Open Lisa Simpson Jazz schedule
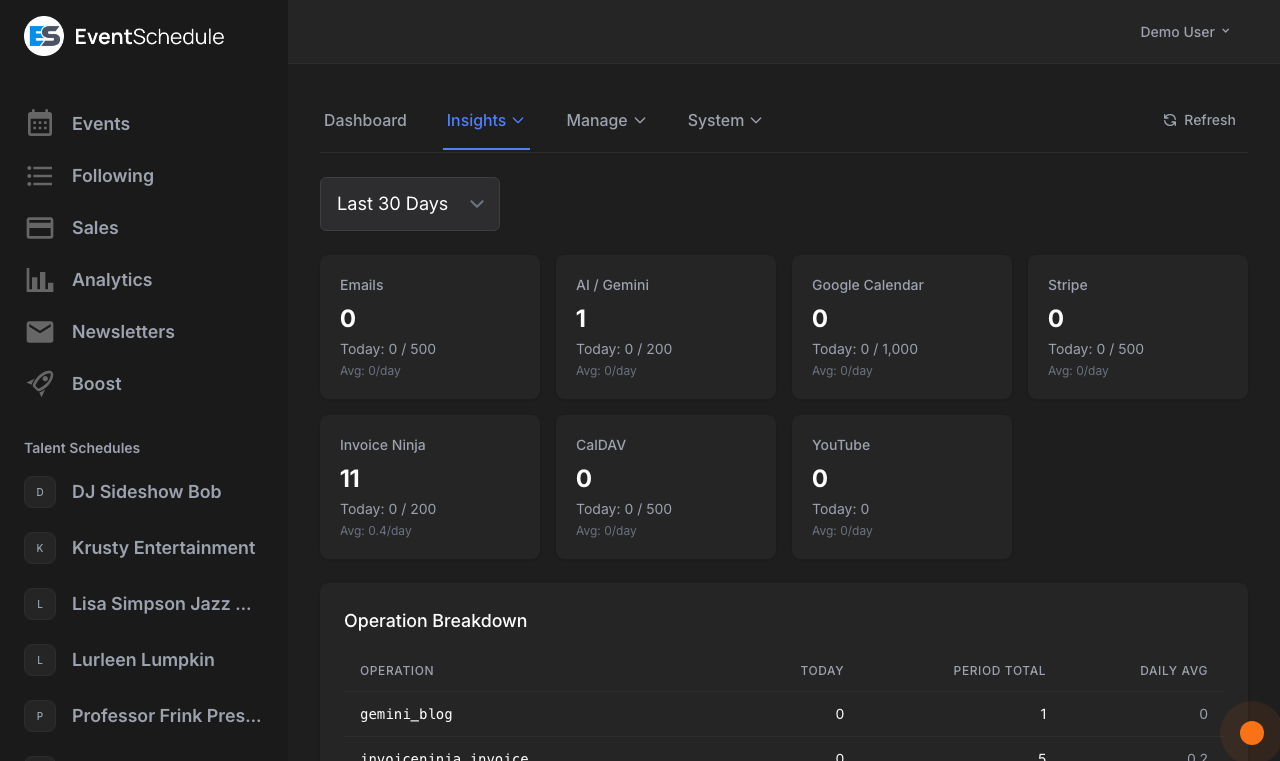 pos(162,604)
